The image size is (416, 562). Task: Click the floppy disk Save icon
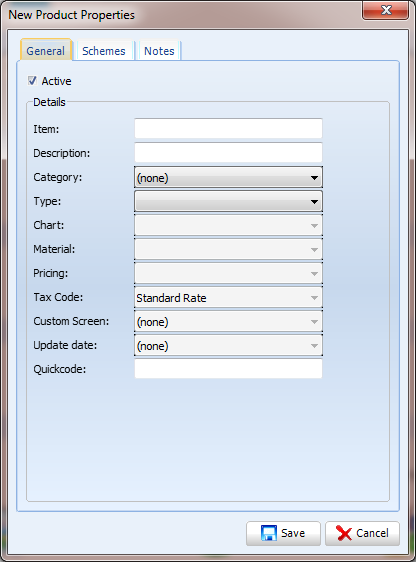pyautogui.click(x=269, y=533)
